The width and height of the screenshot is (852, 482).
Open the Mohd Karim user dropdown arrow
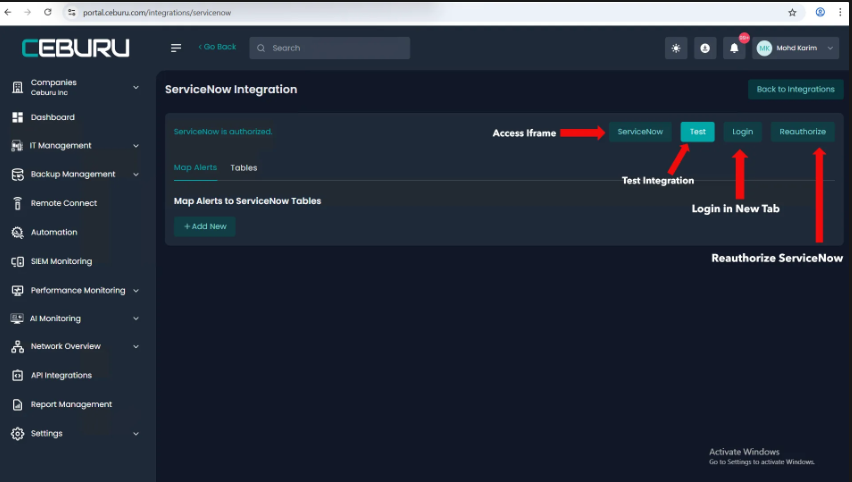coord(830,48)
